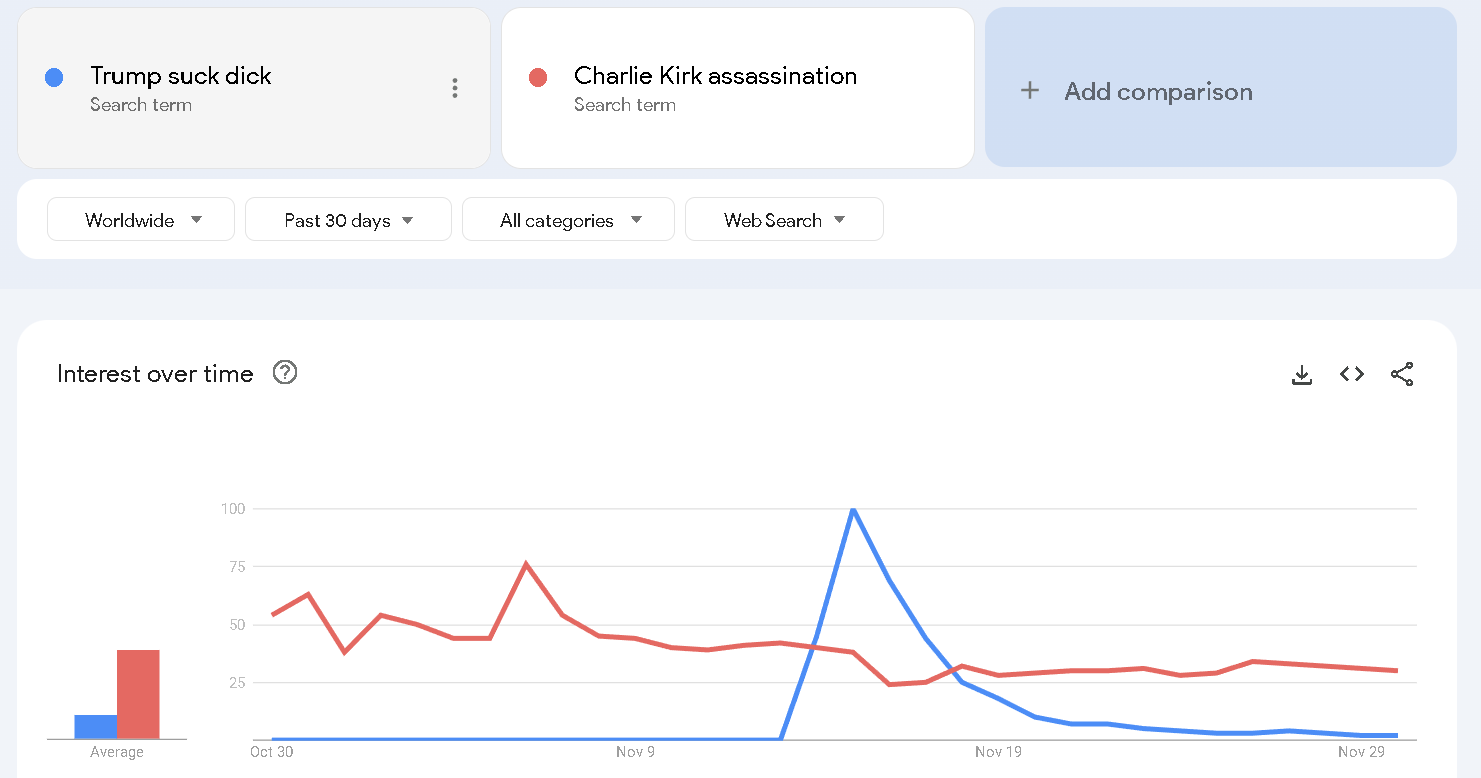Click the blue line's peak at 100
This screenshot has width=1481, height=778.
point(853,510)
